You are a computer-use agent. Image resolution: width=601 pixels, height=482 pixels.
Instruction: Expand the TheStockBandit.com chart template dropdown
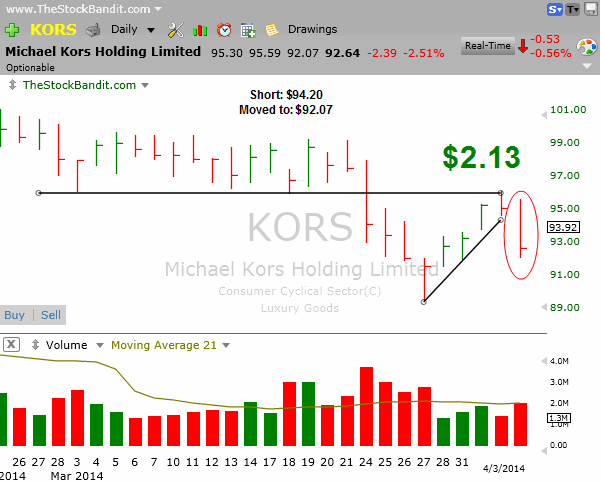pos(145,85)
